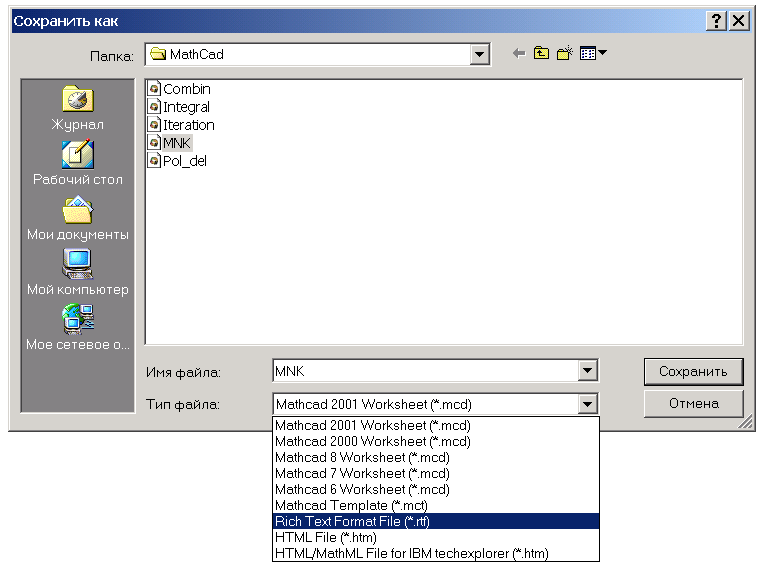This screenshot has width=780, height=567.
Task: Open the view menu icon
Action: pyautogui.click(x=593, y=53)
